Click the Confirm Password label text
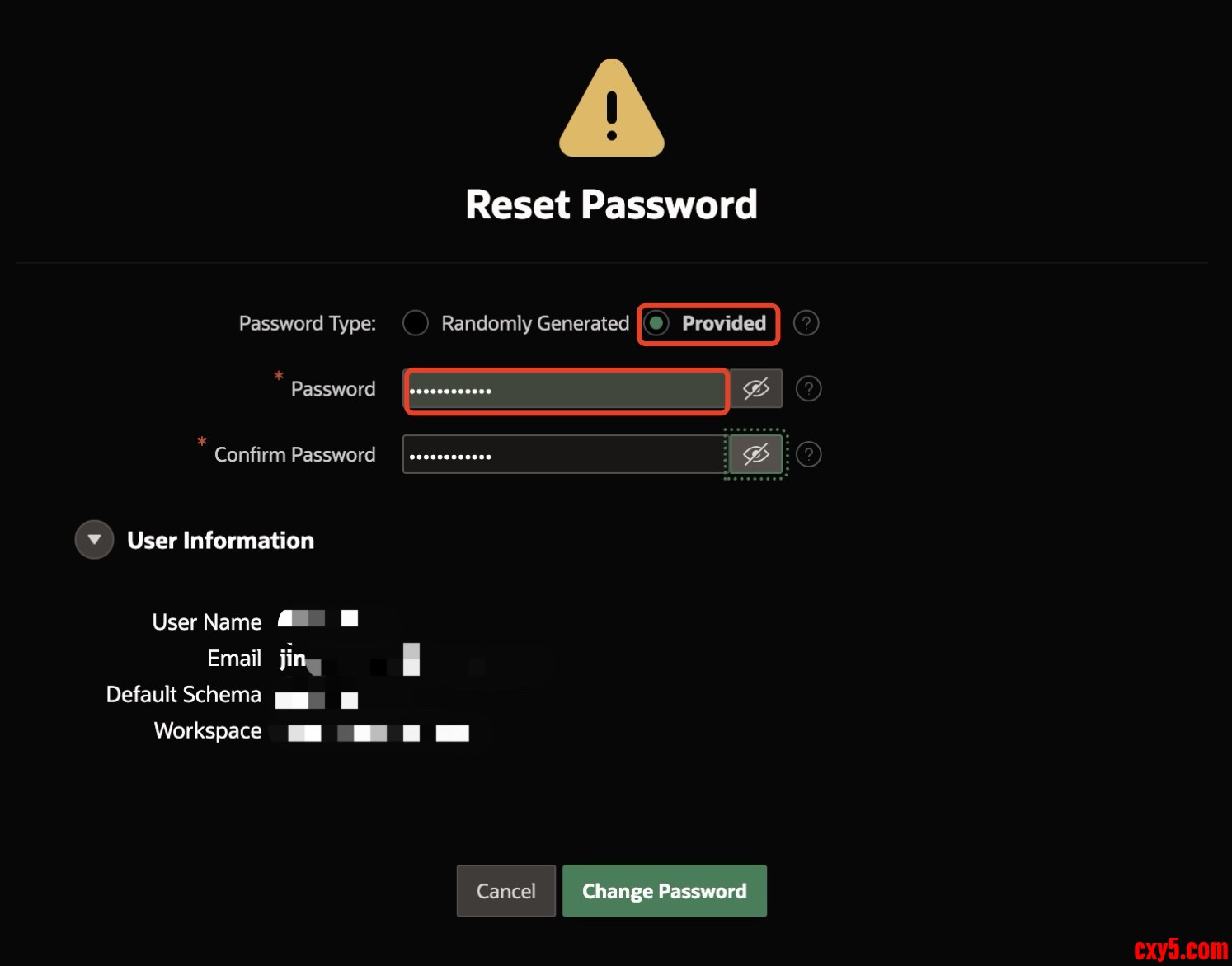 tap(294, 455)
